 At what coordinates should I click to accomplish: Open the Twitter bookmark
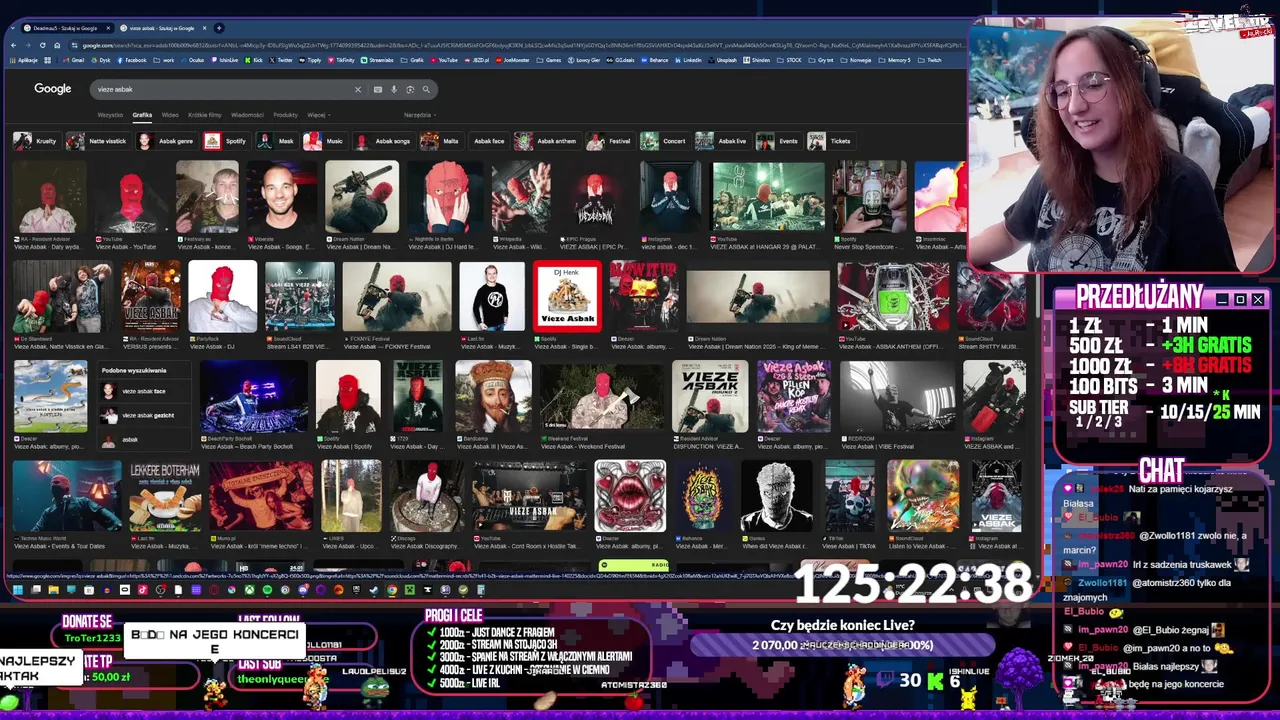(280, 60)
